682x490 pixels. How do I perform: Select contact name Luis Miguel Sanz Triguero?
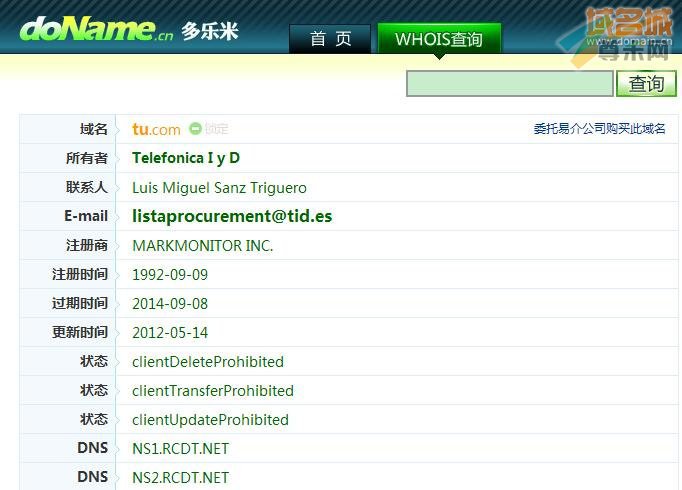coord(219,188)
